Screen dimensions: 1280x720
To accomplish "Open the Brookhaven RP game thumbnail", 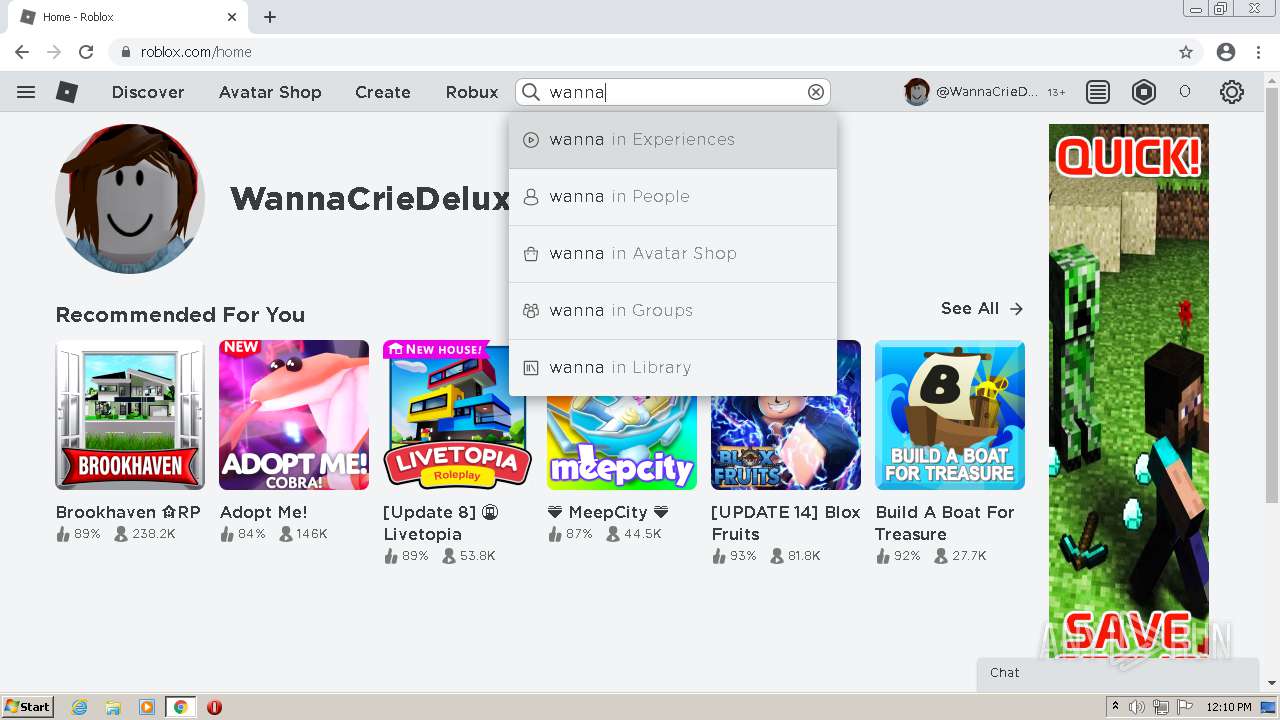I will [130, 415].
